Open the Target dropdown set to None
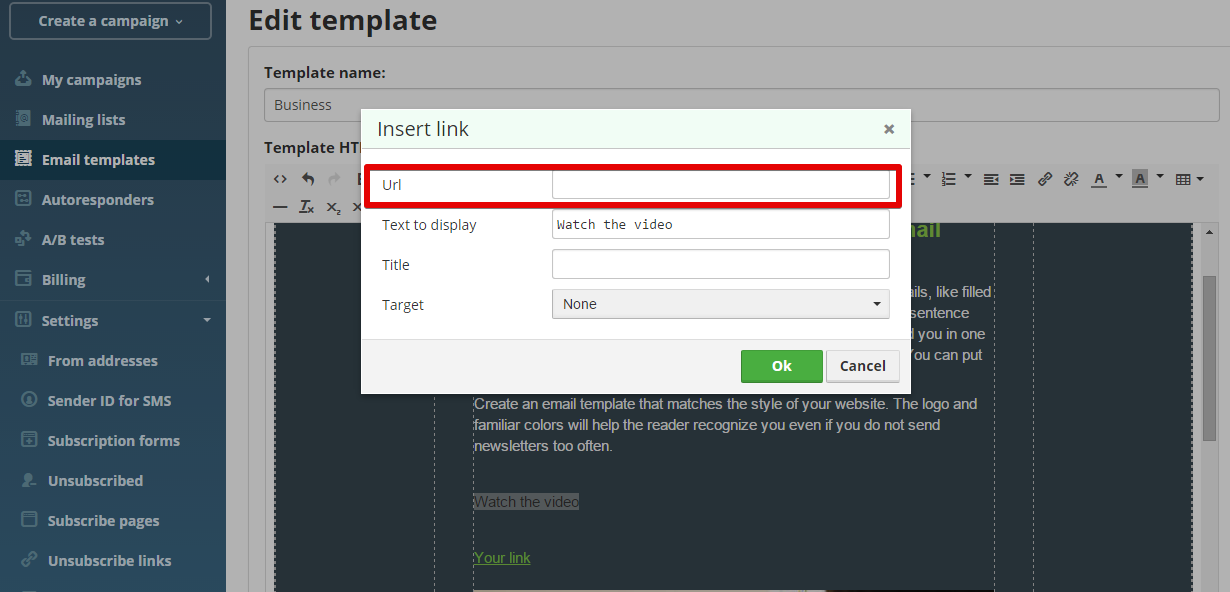 721,304
